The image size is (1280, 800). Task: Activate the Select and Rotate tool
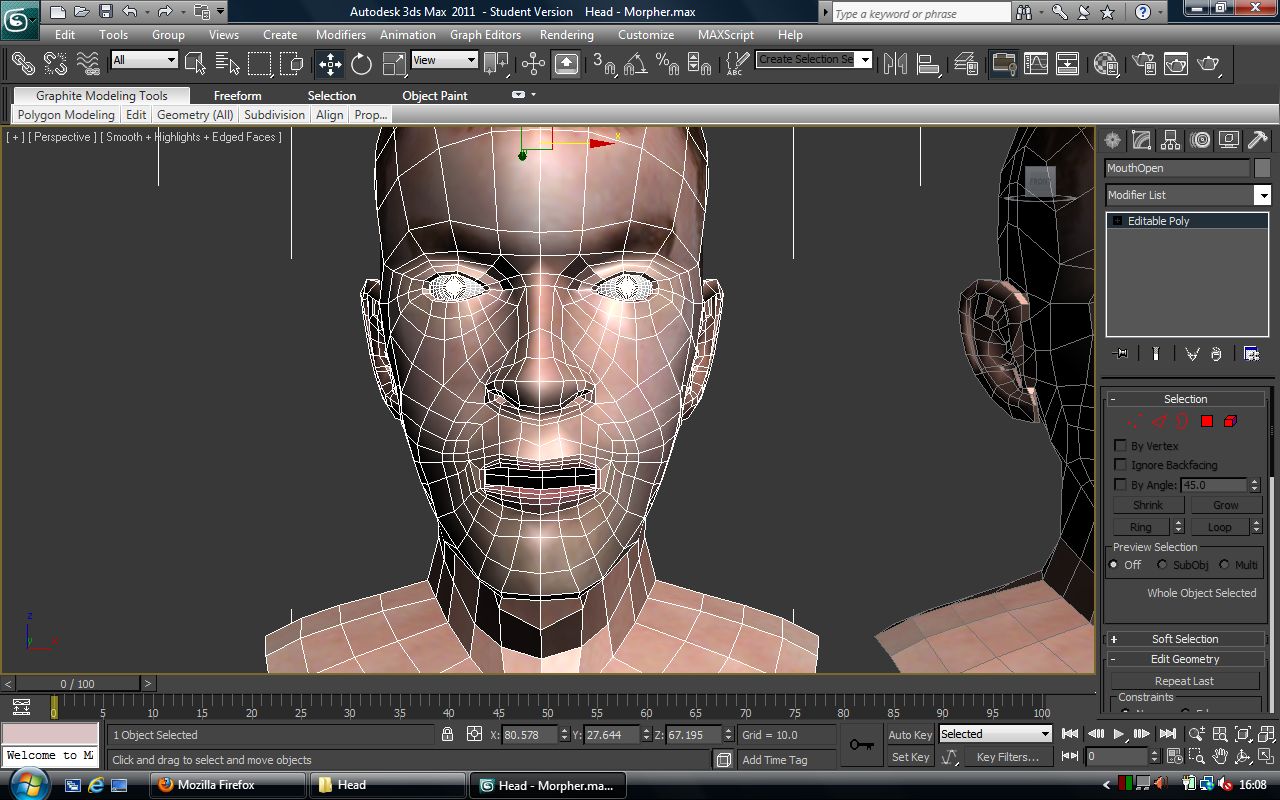coord(361,64)
